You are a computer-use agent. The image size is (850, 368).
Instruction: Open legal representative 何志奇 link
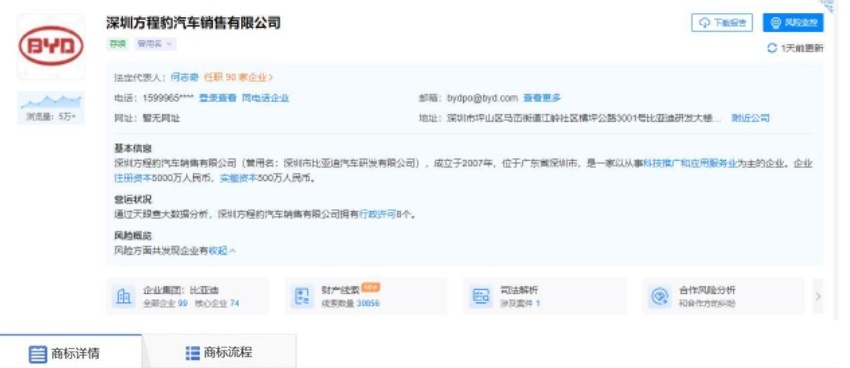click(185, 78)
